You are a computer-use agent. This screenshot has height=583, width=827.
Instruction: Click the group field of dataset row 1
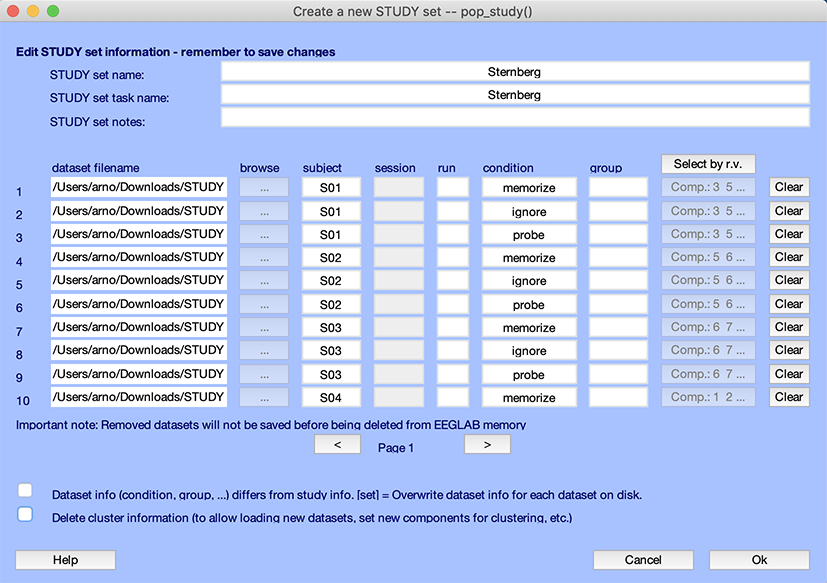click(618, 187)
